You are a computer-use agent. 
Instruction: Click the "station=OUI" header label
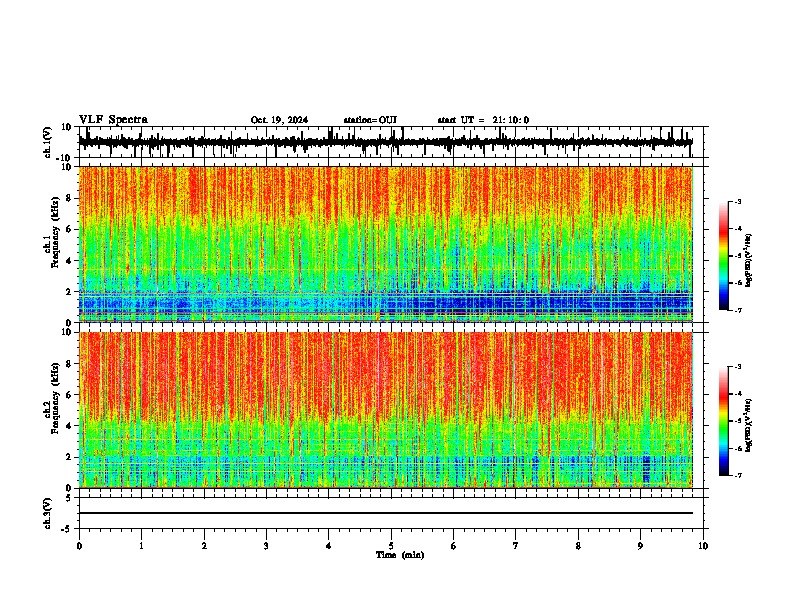pyautogui.click(x=370, y=120)
